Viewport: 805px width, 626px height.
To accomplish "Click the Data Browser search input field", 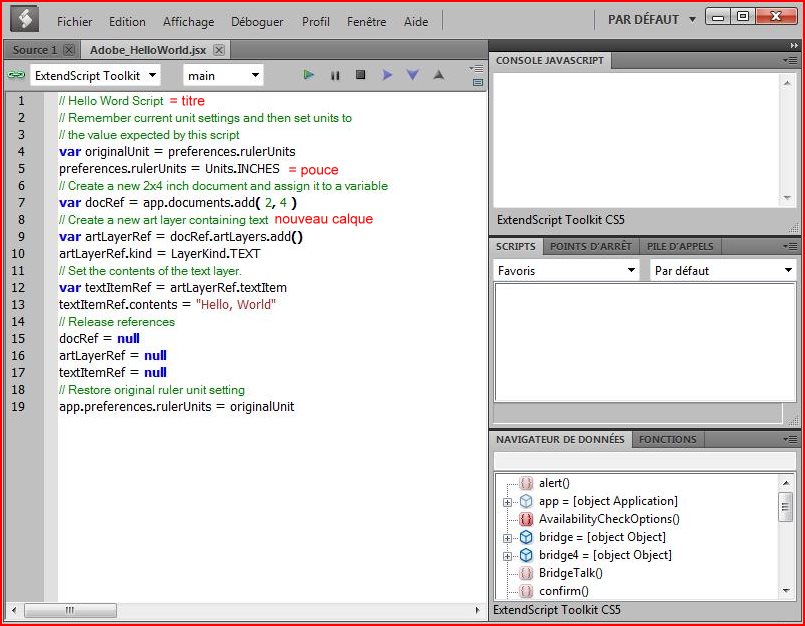I will pos(643,460).
